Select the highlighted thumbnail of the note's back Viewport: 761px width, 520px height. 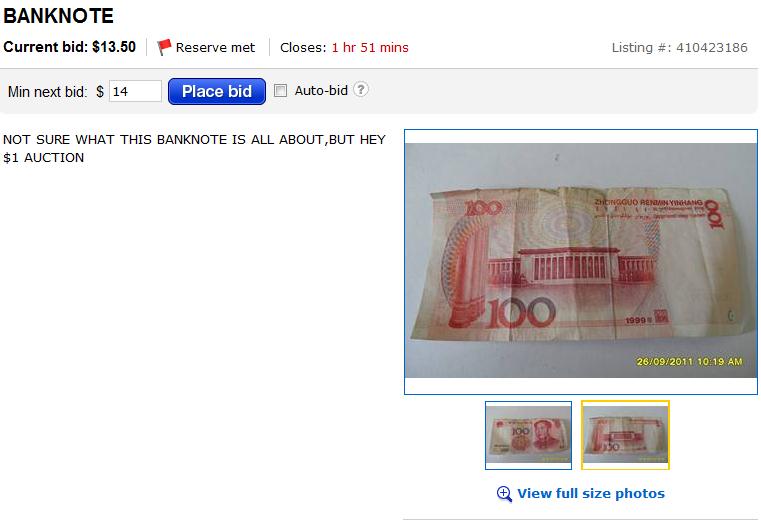pyautogui.click(x=625, y=435)
